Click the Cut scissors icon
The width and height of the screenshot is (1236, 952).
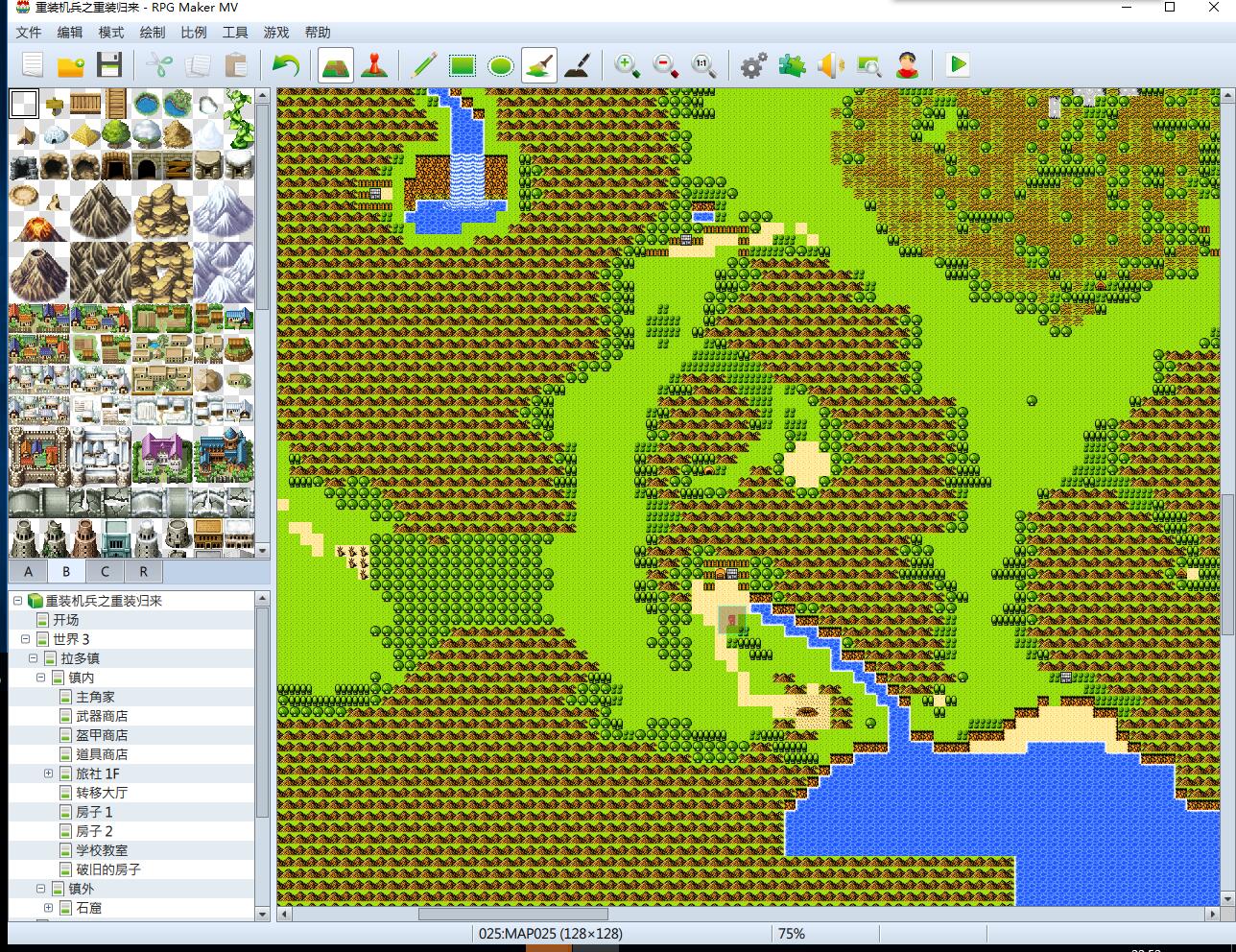(159, 65)
